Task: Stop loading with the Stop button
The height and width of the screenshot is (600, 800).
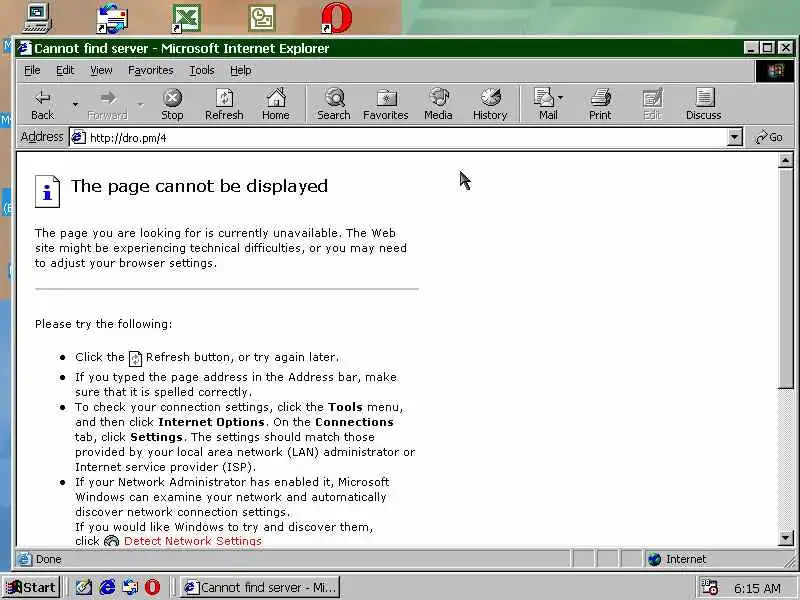Action: (x=172, y=105)
